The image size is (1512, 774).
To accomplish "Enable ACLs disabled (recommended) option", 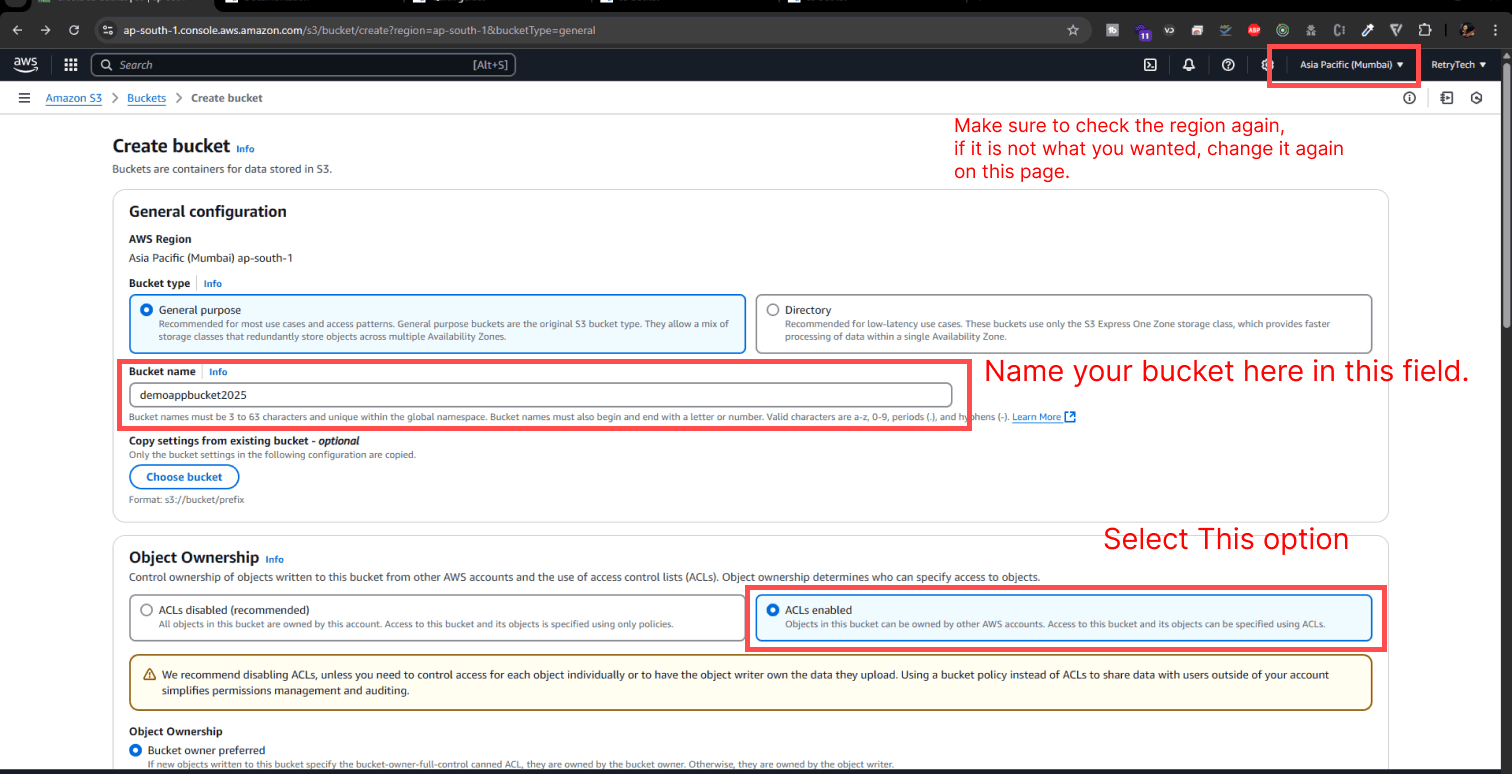I will pos(147,609).
